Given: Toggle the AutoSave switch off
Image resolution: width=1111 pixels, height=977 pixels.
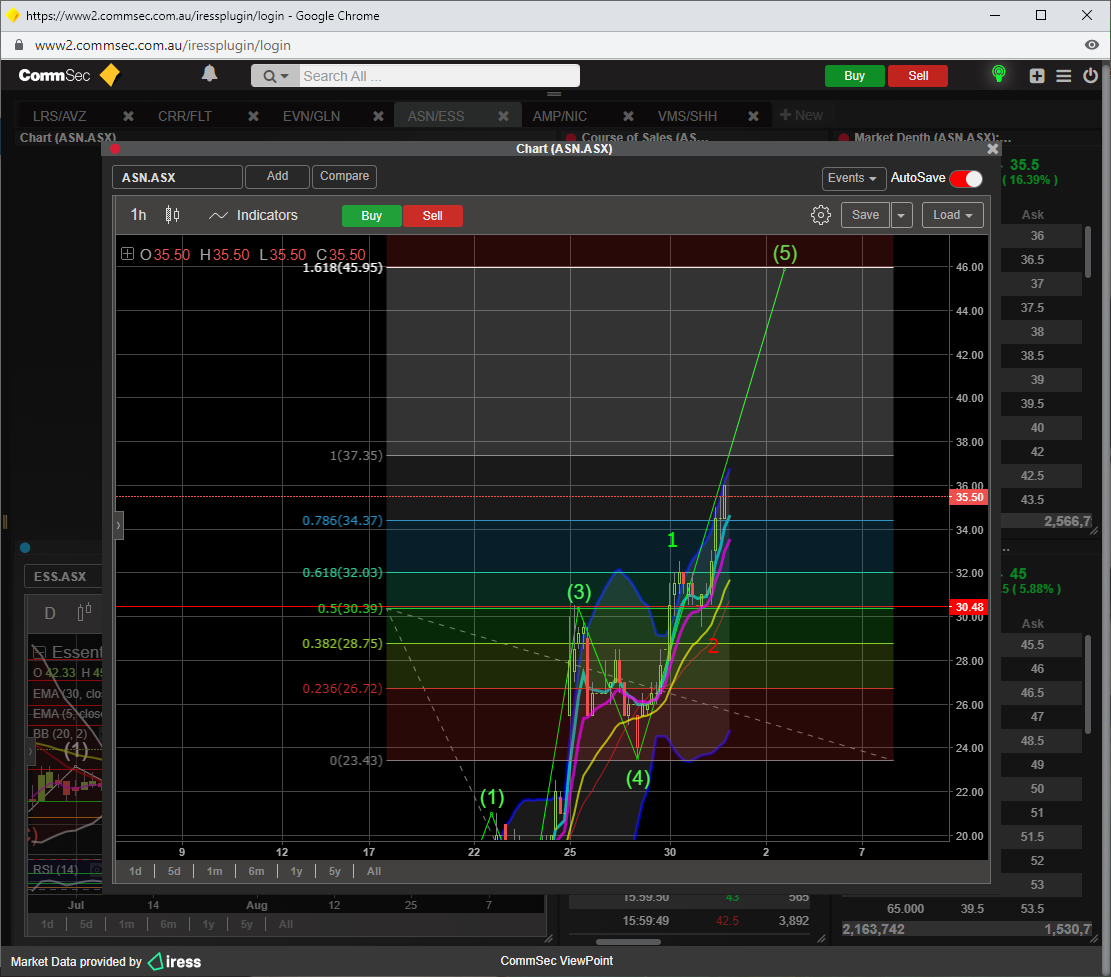Looking at the screenshot, I should click(x=966, y=178).
